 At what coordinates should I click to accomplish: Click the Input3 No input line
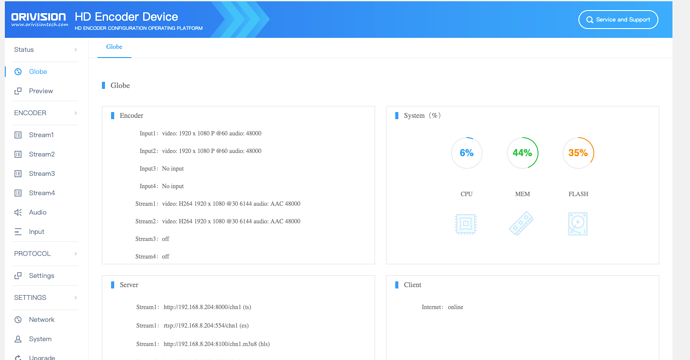tap(161, 169)
